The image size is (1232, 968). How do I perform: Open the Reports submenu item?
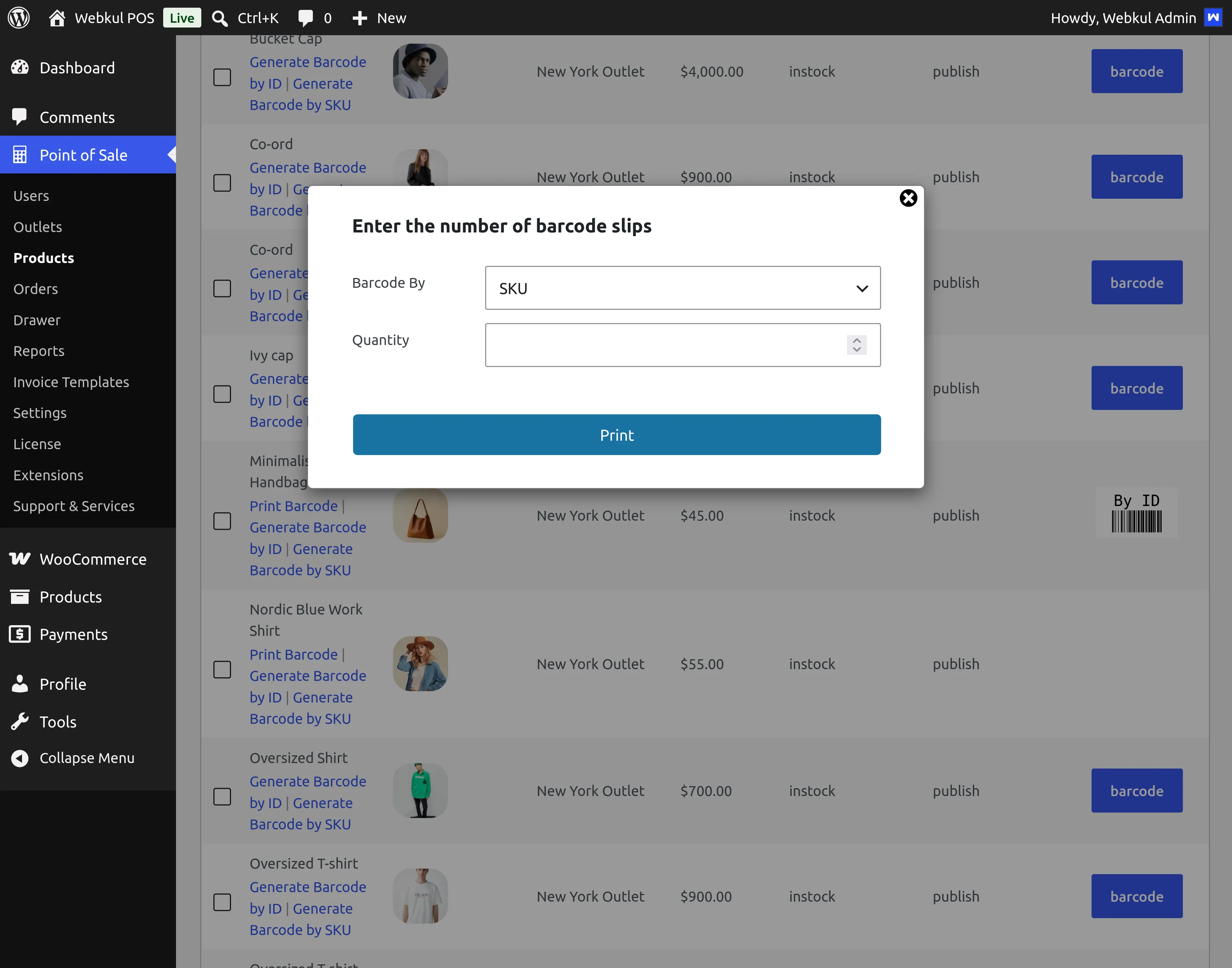pyautogui.click(x=39, y=351)
